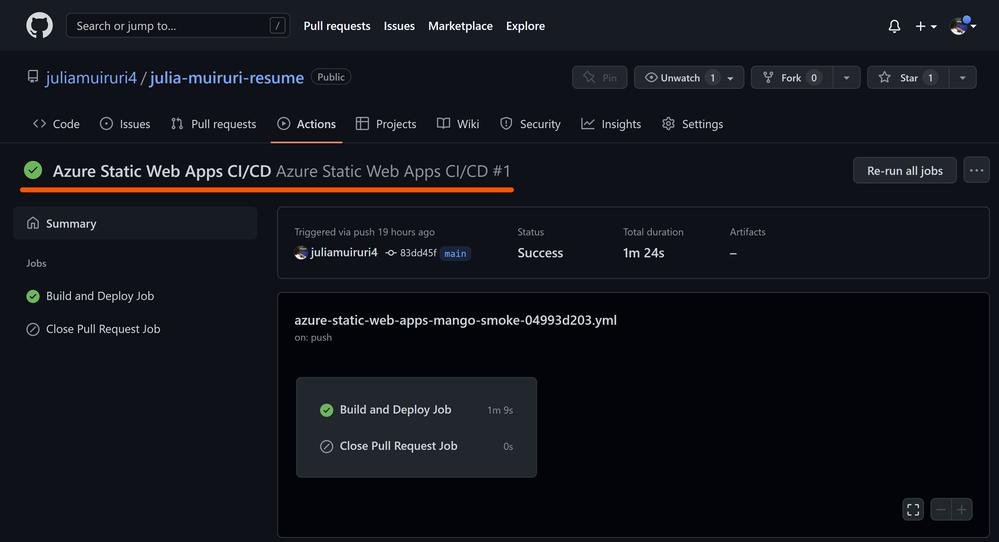Open the three-dot workflow options menu
The image size is (999, 542).
tap(976, 171)
